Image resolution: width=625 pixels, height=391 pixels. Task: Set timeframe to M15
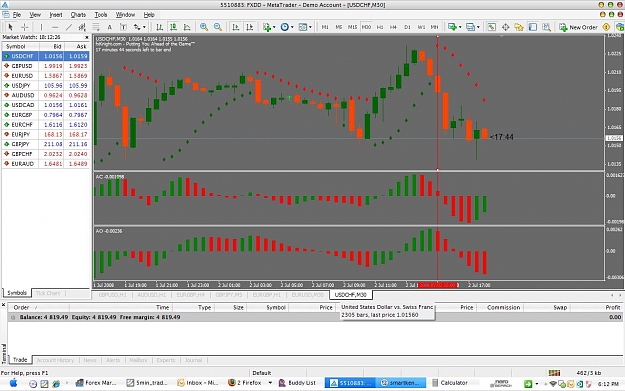click(x=352, y=27)
